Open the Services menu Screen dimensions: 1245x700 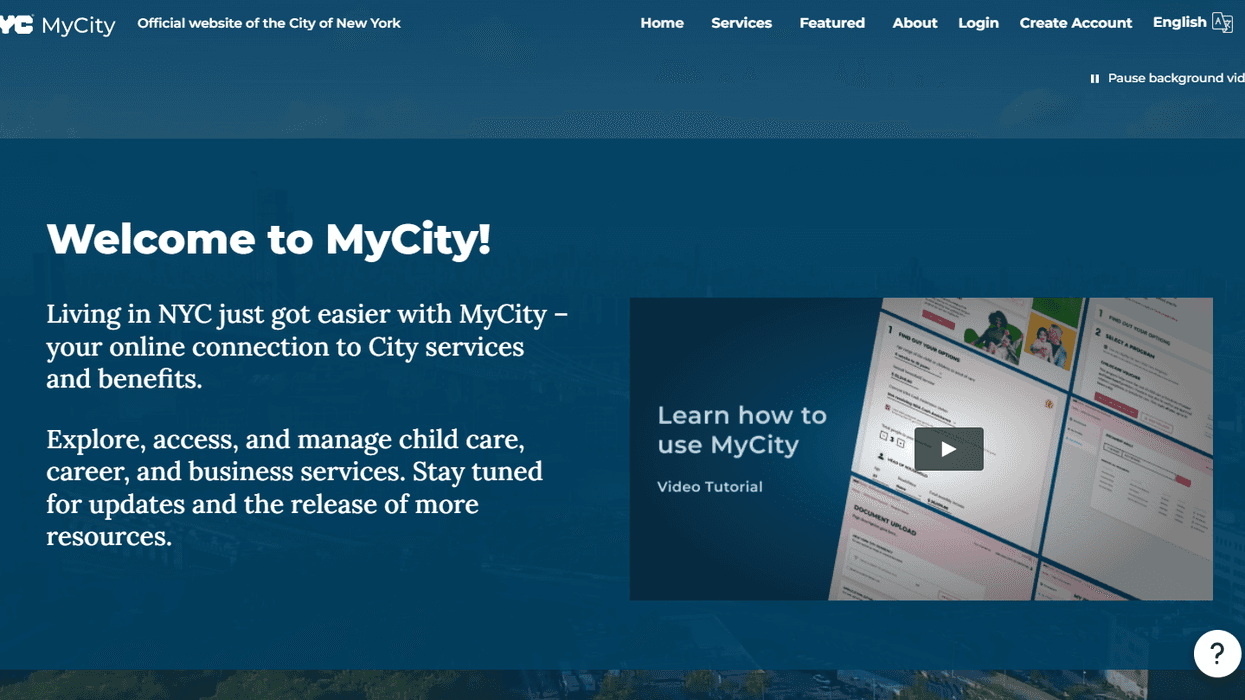[741, 23]
